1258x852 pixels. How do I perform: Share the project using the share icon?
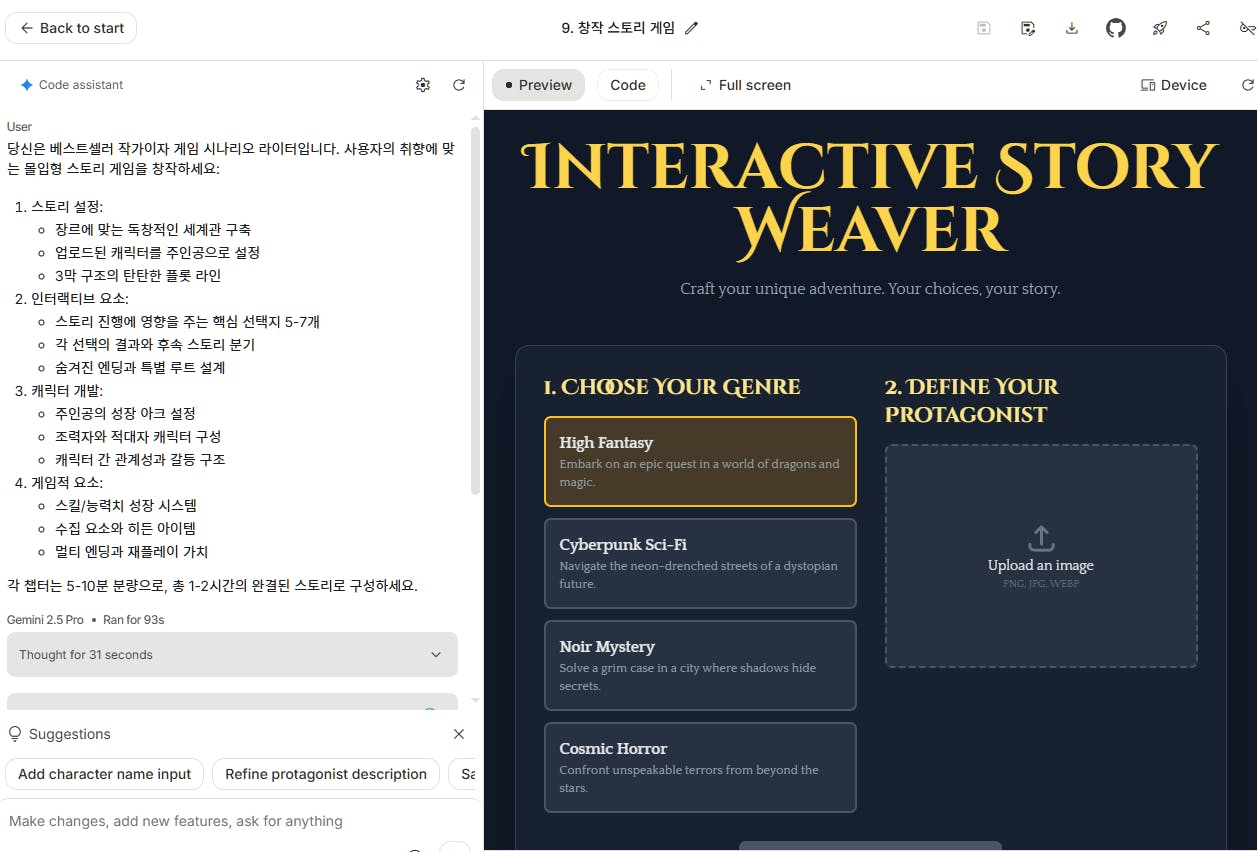[1202, 28]
